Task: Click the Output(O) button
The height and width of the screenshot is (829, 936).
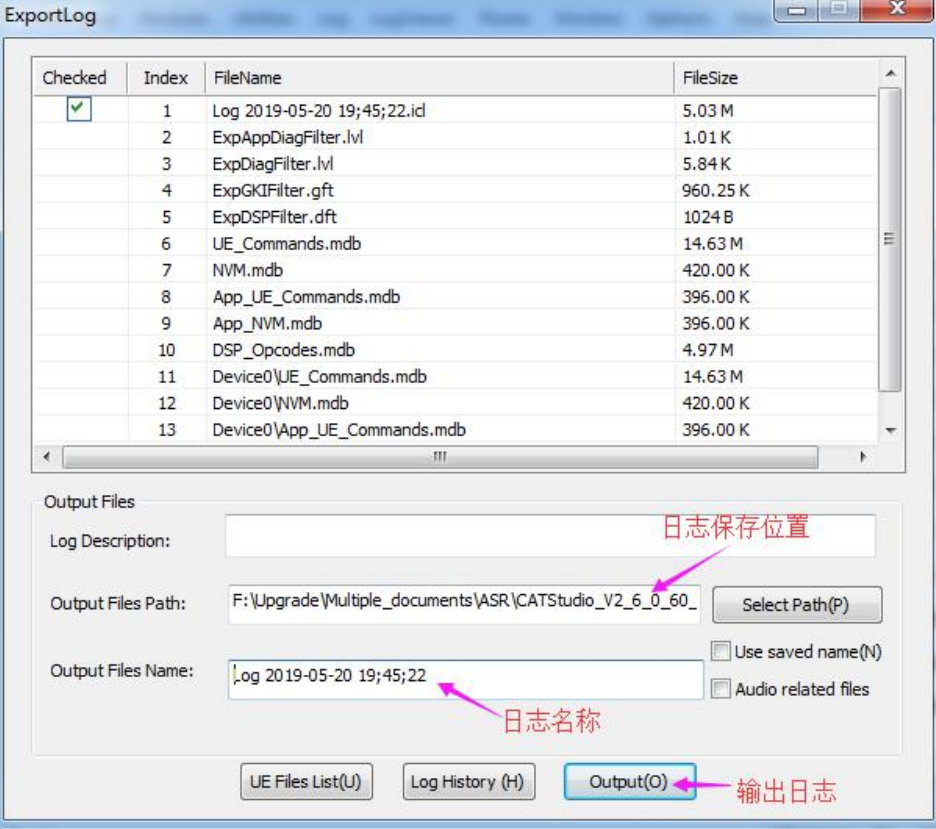Action: [x=628, y=782]
